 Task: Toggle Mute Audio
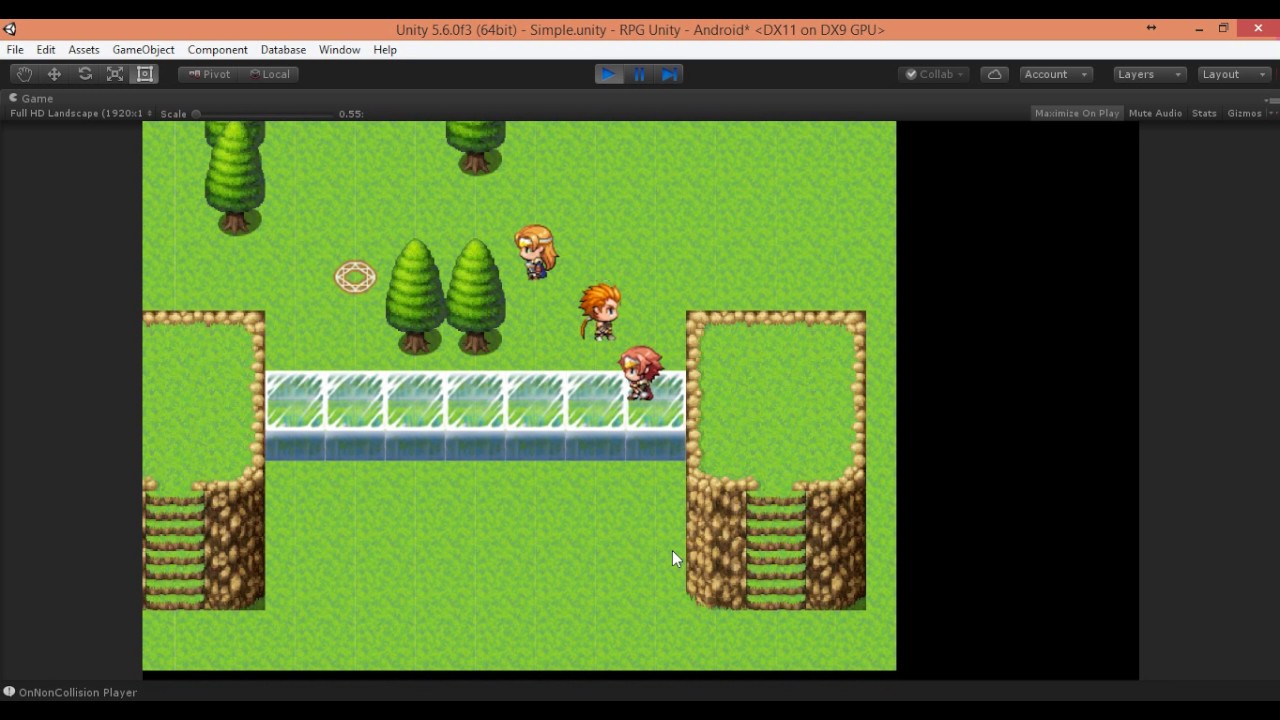pos(1155,113)
